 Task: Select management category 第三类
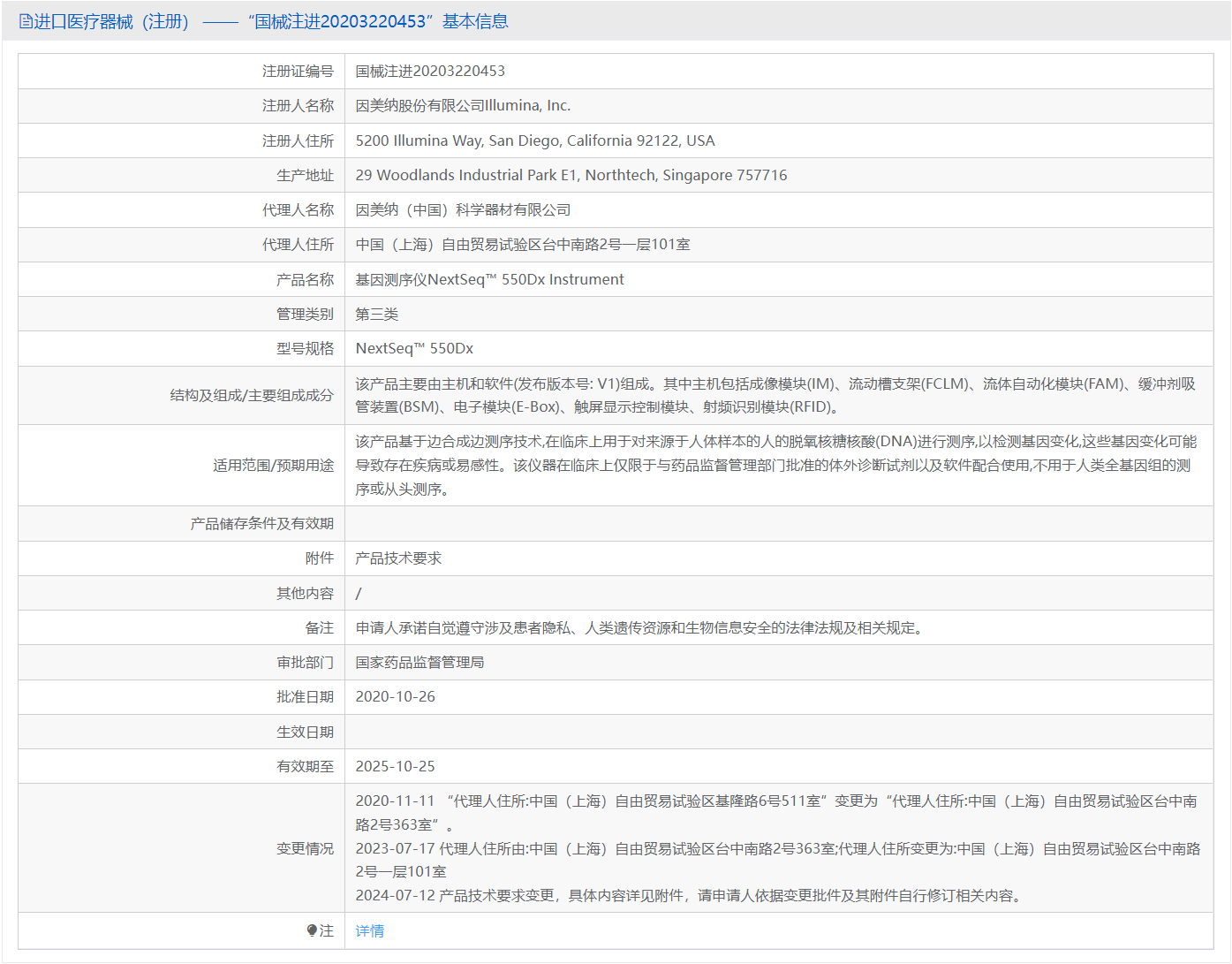pos(377,314)
